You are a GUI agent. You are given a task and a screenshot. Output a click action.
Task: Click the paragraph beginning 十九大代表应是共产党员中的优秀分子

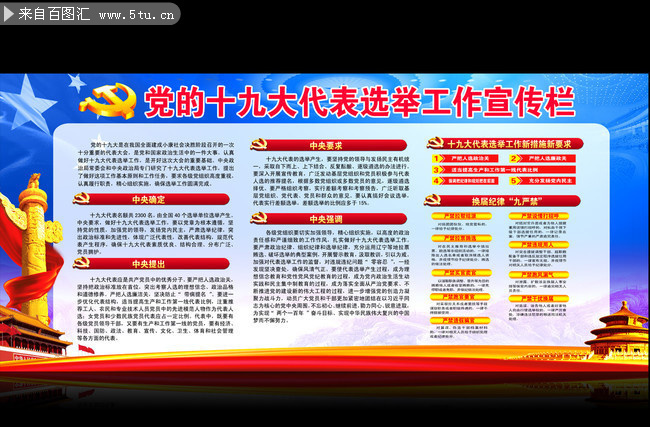pos(155,308)
